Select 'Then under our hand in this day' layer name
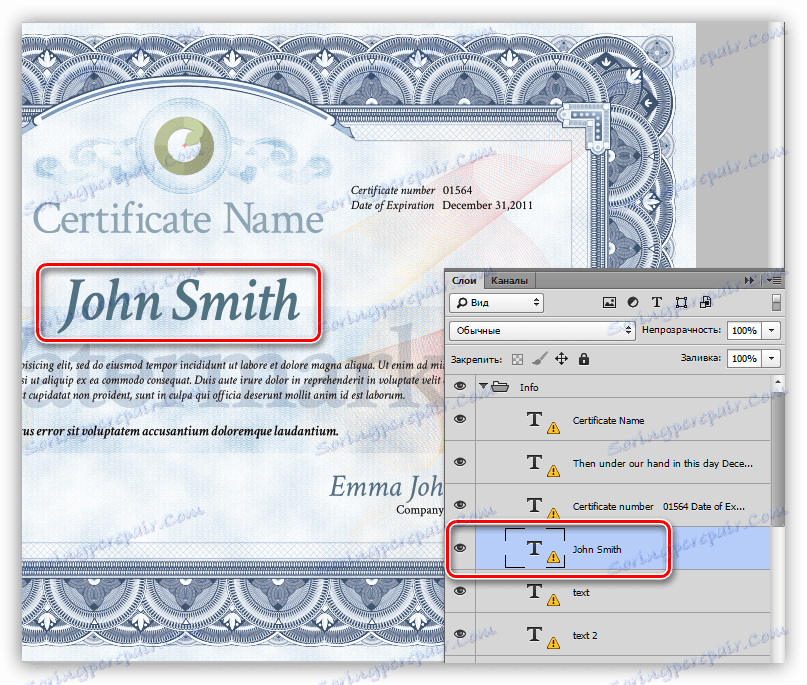Screen dimensions: 807x685 click(663, 463)
